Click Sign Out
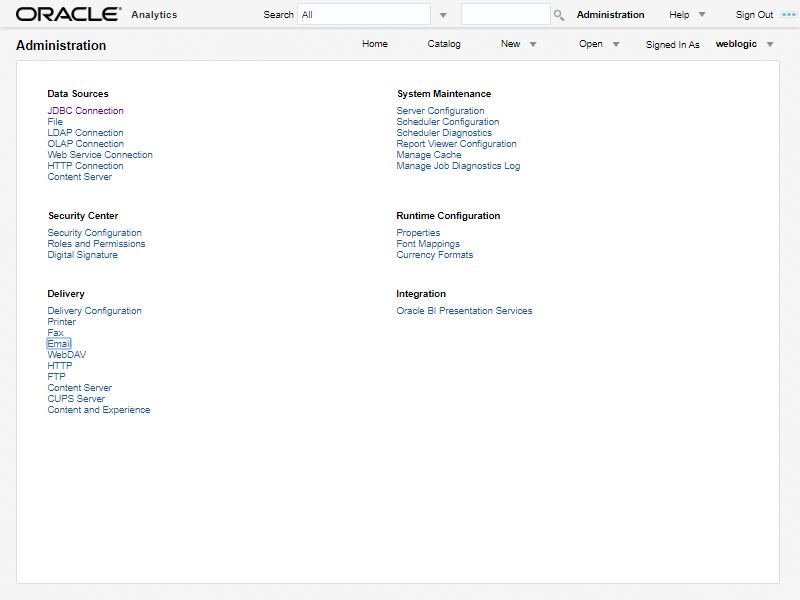800x600 pixels. 754,15
